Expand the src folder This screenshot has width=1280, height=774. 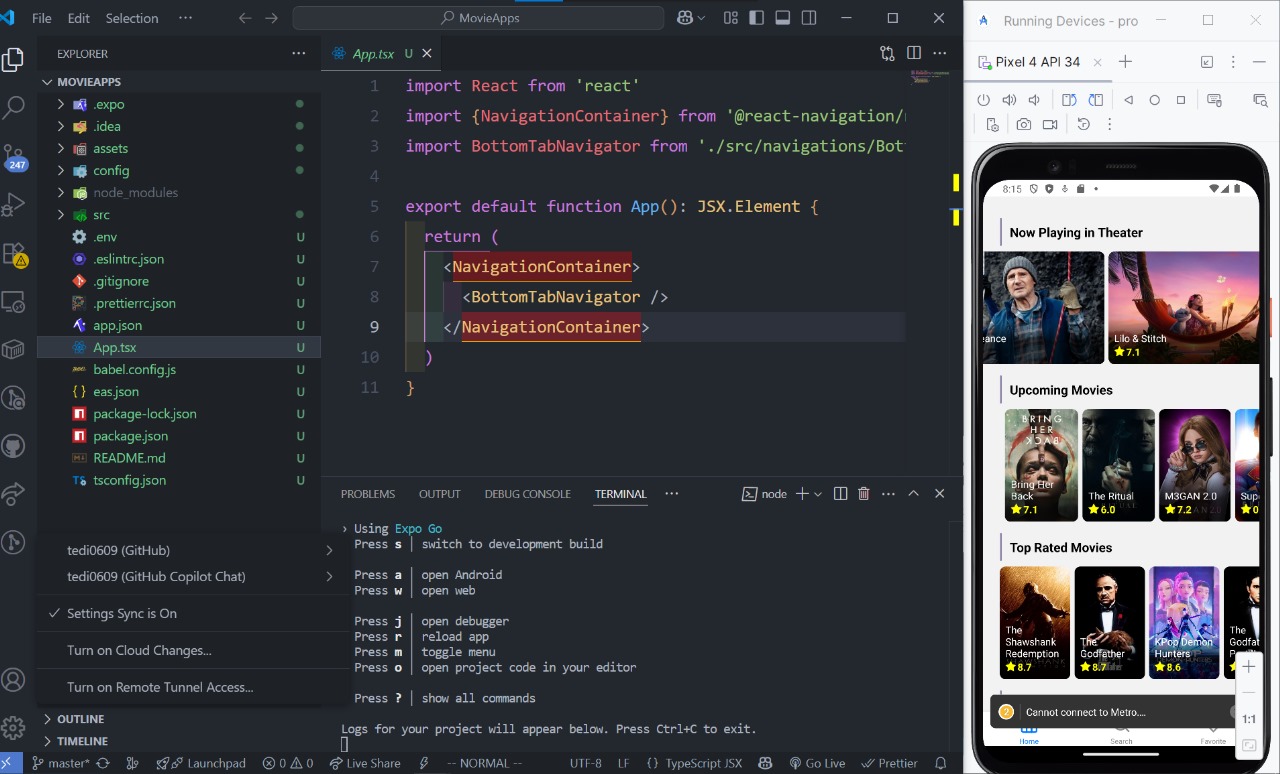[x=101, y=215]
